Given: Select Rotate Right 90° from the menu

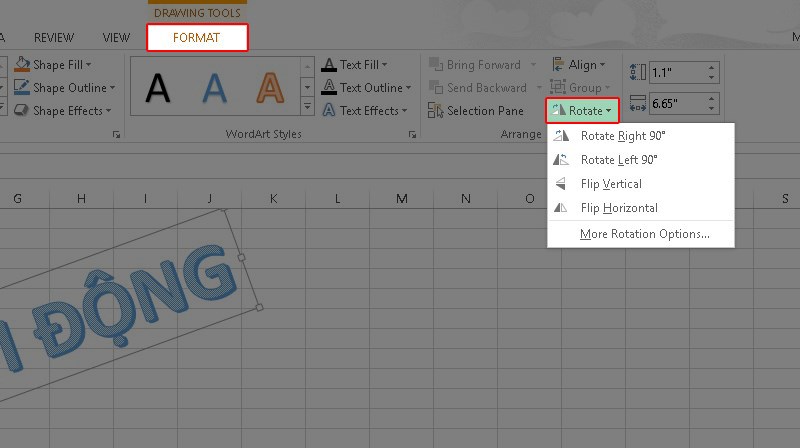Looking at the screenshot, I should click(x=622, y=136).
